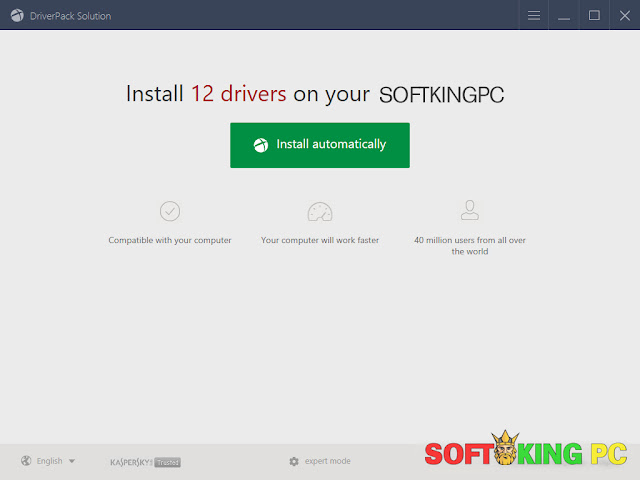
Task: Click '40 million users from all over' text
Action: coord(470,240)
